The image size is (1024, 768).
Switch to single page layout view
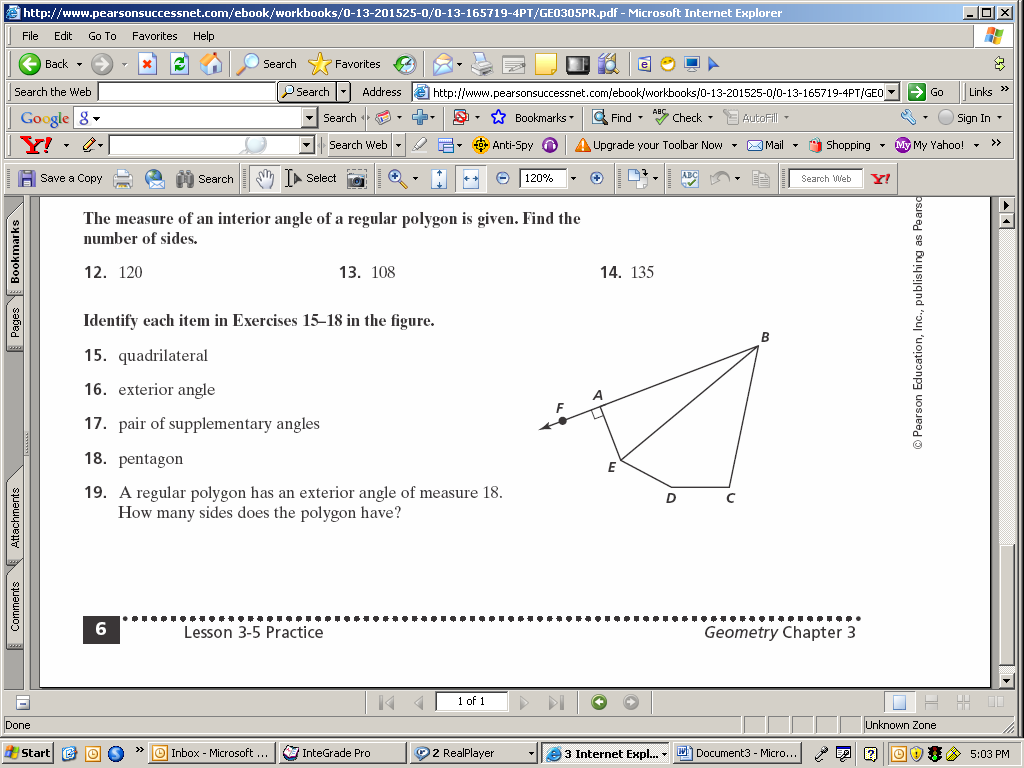[899, 702]
